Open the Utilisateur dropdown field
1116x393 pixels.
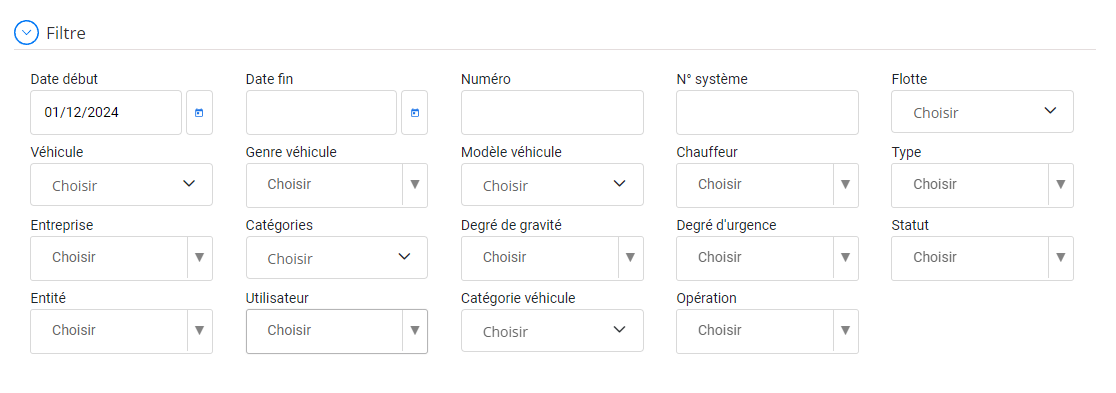pyautogui.click(x=337, y=331)
